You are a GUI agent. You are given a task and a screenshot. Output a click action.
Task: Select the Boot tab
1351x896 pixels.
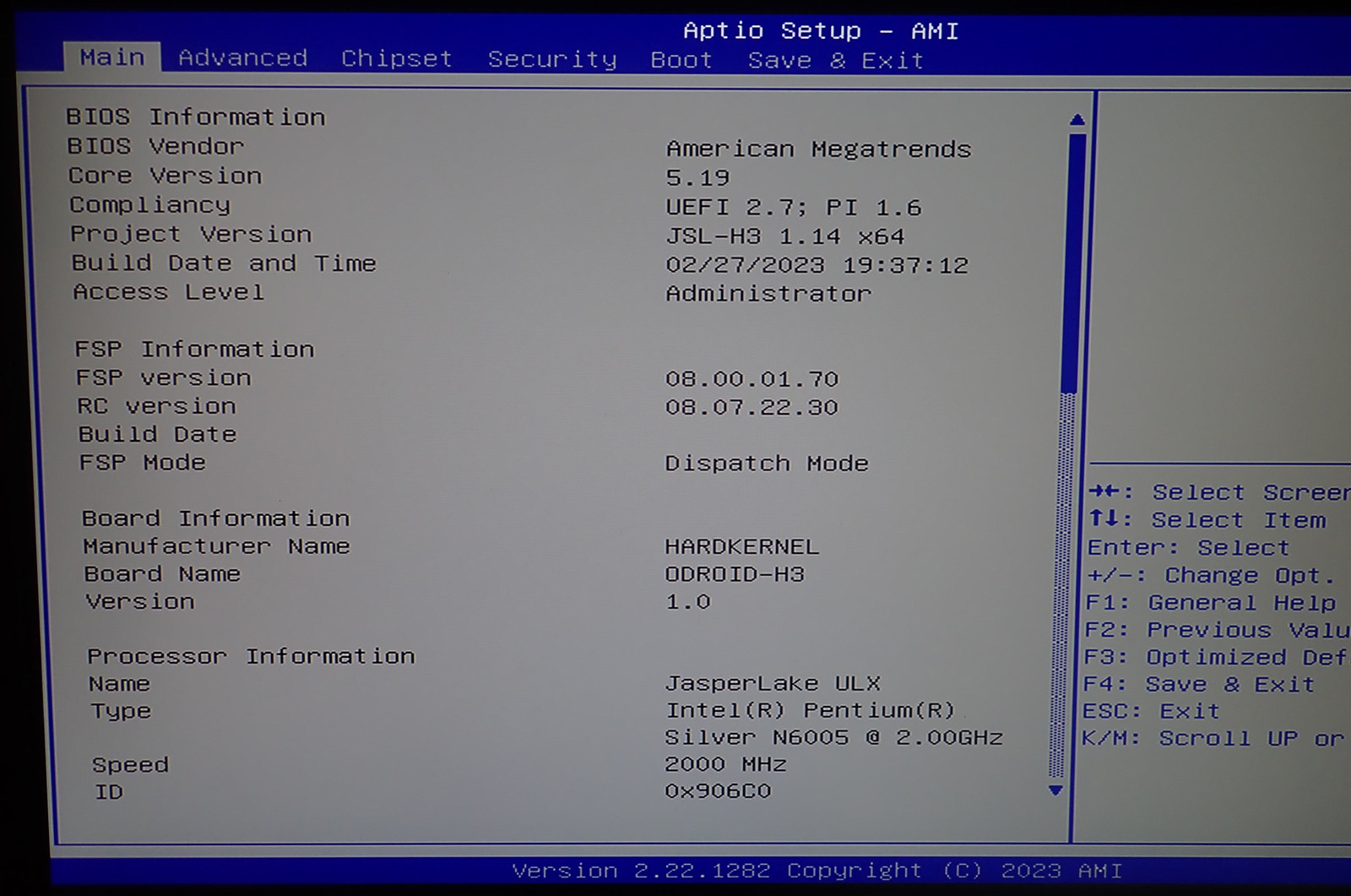(x=681, y=61)
